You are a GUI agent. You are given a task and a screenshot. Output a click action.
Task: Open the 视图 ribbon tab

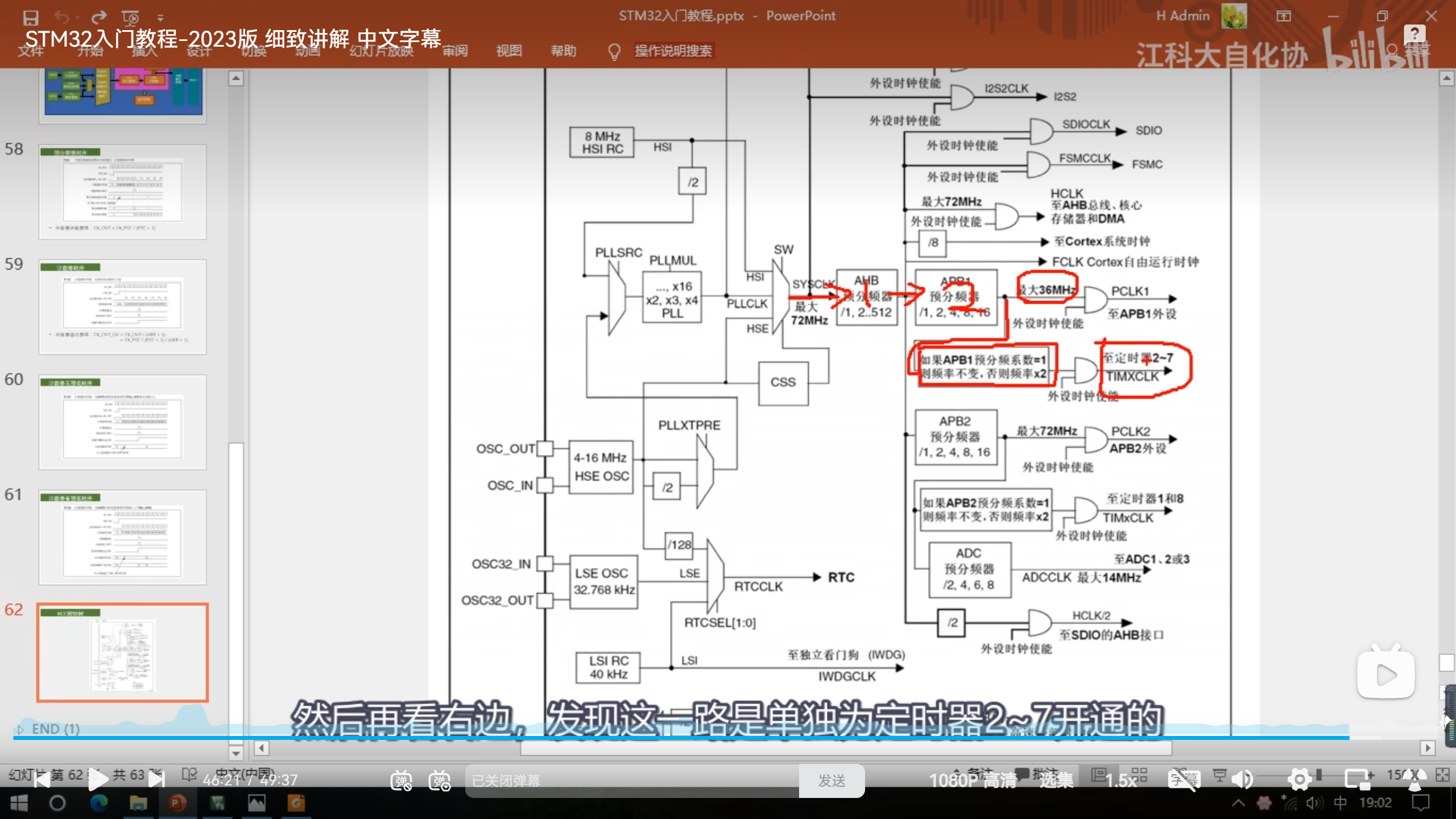pos(508,51)
